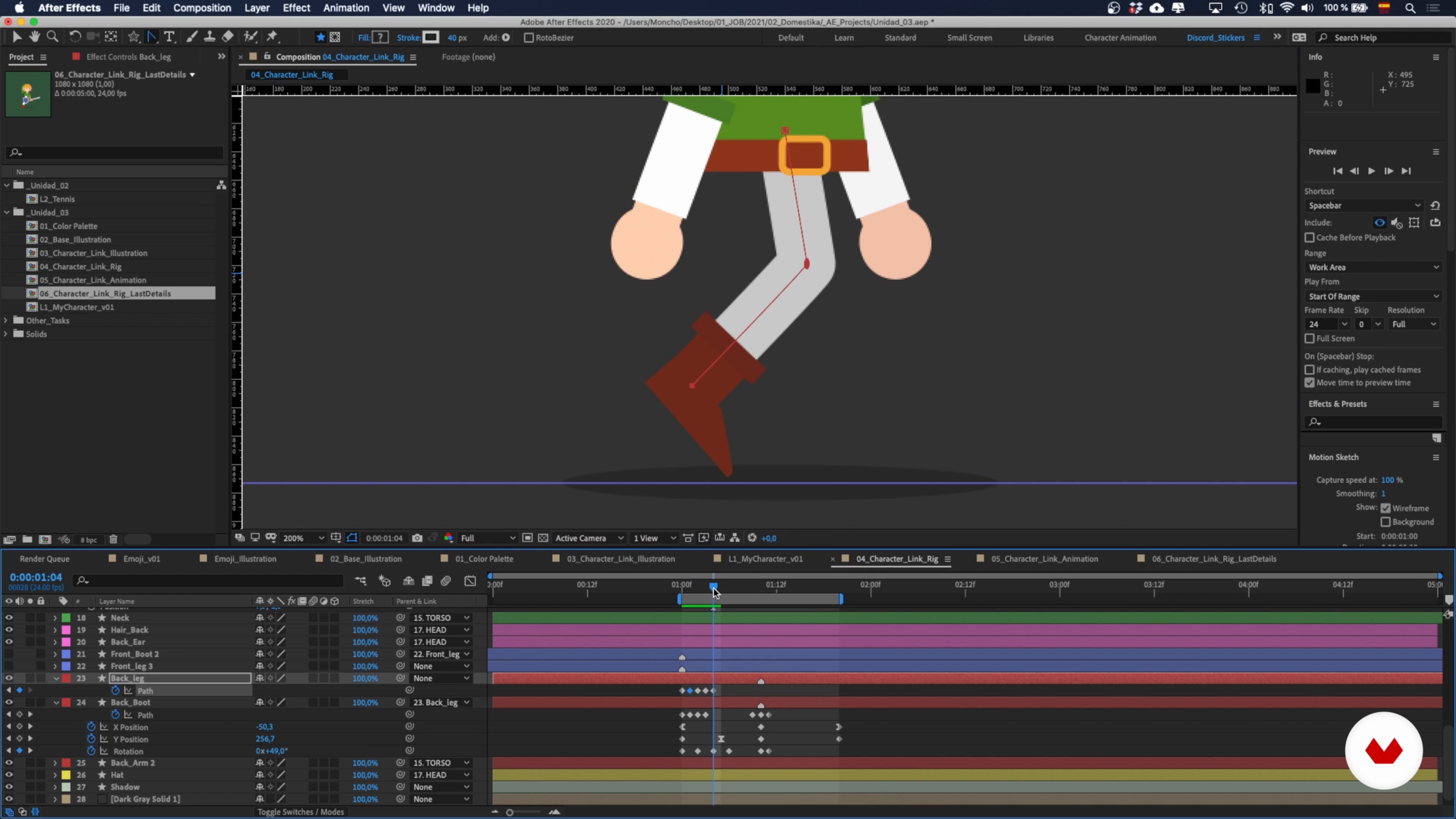The width and height of the screenshot is (1456, 819).
Task: Click Play in the Preview panel
Action: (x=1372, y=171)
